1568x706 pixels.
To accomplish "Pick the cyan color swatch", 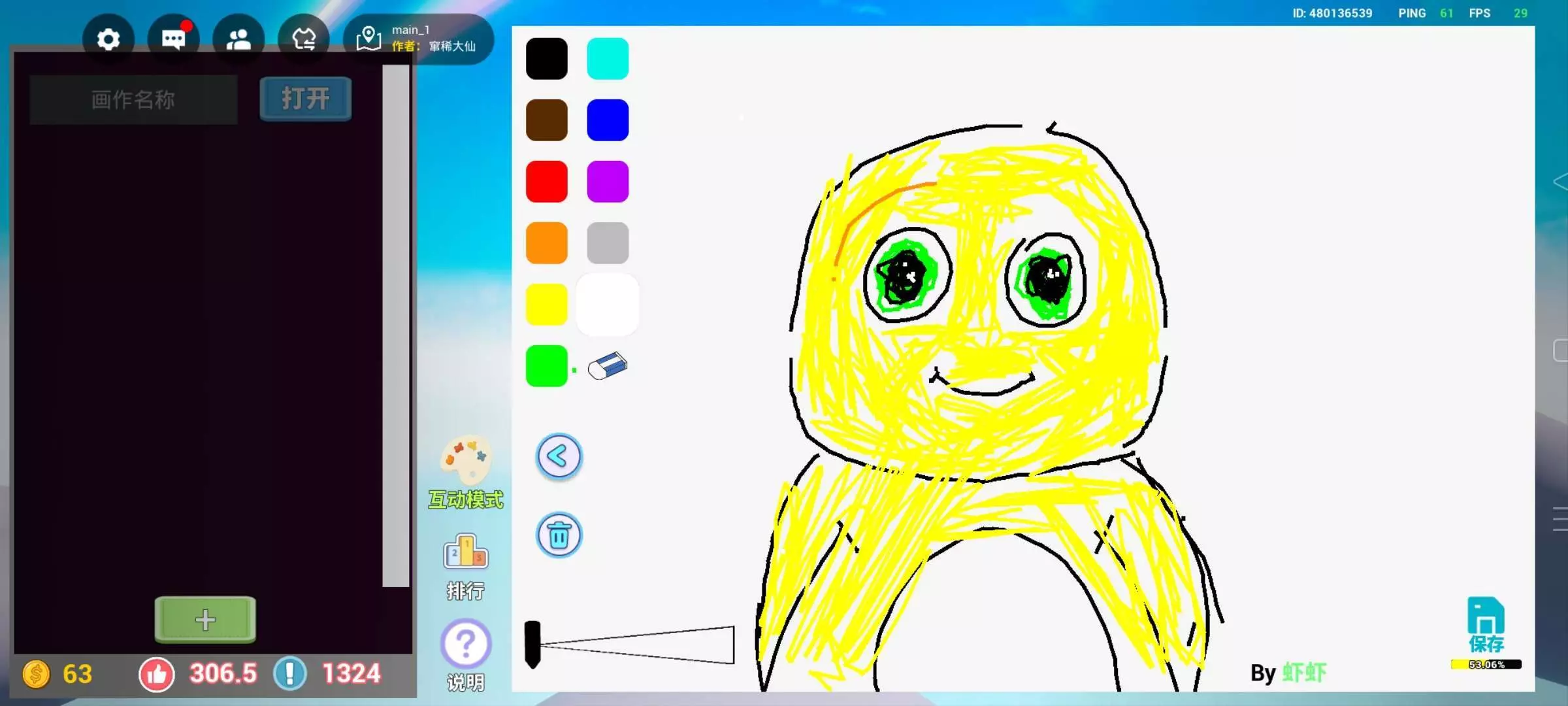I will click(x=608, y=59).
